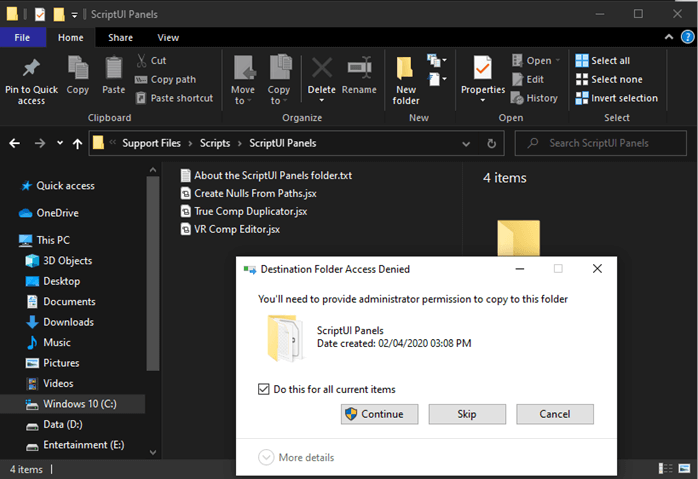Click Cancel in access denied dialog
This screenshot has width=698, height=479.
click(x=555, y=414)
